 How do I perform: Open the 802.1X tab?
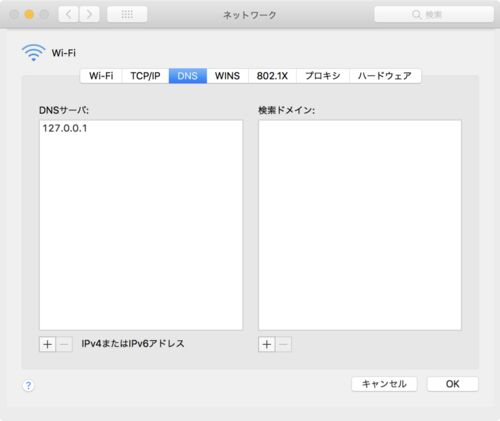(x=272, y=76)
